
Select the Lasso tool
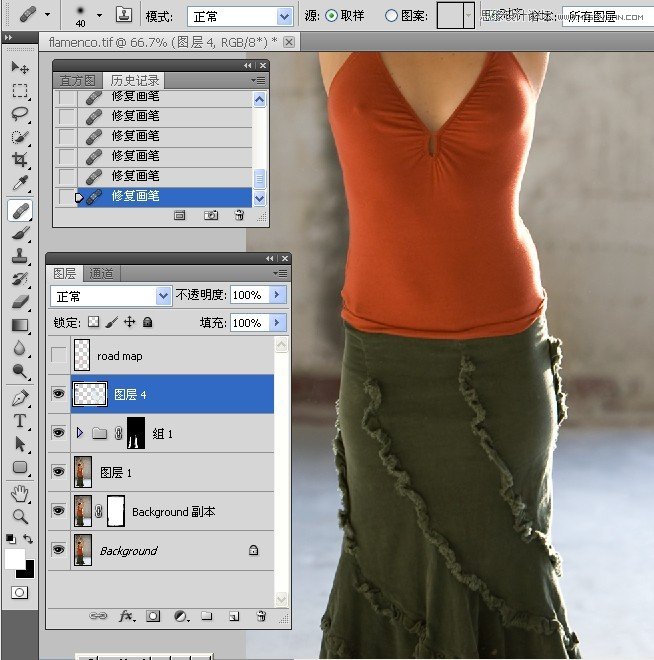(19, 113)
